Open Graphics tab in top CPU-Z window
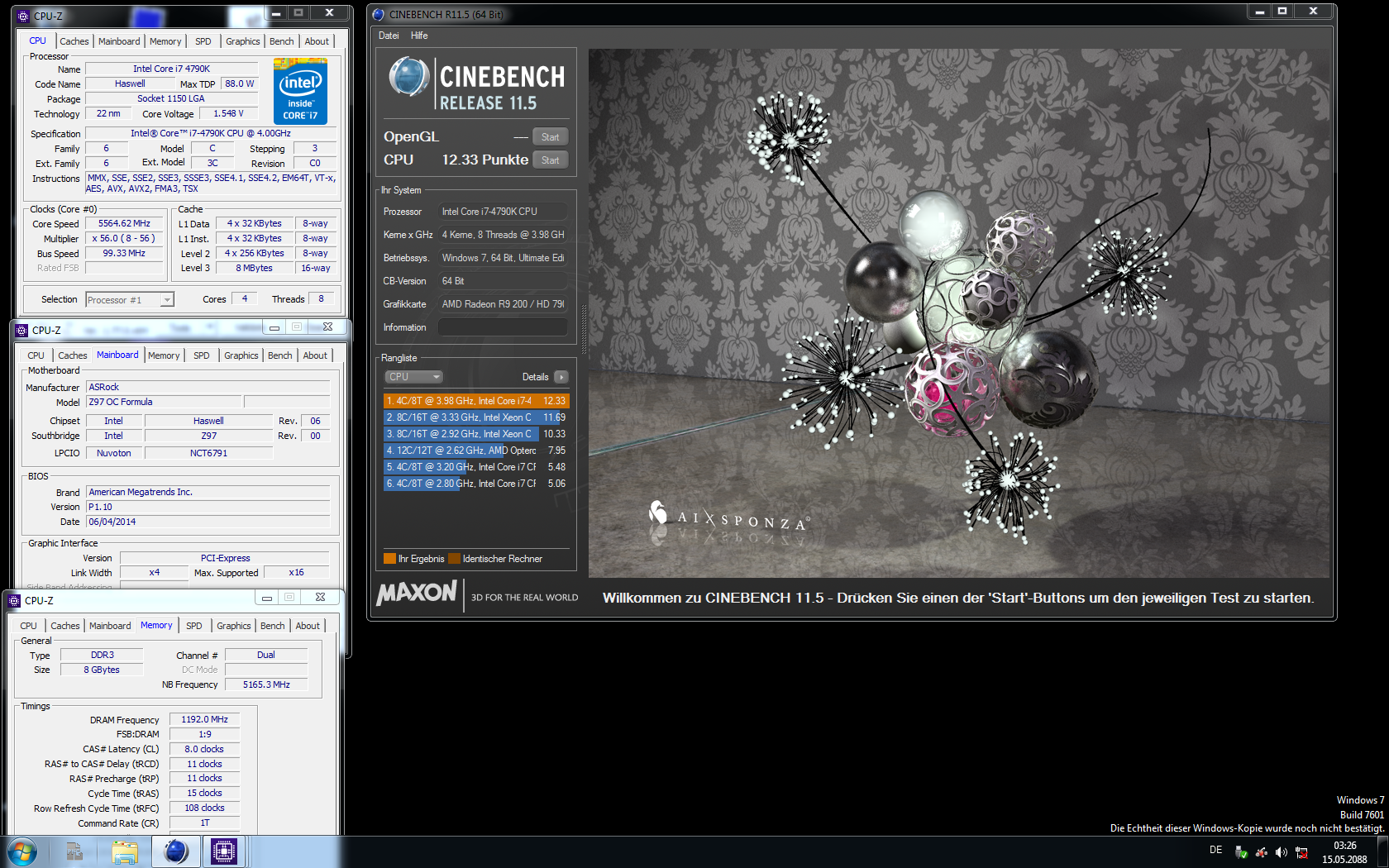The width and height of the screenshot is (1389, 868). tap(242, 41)
